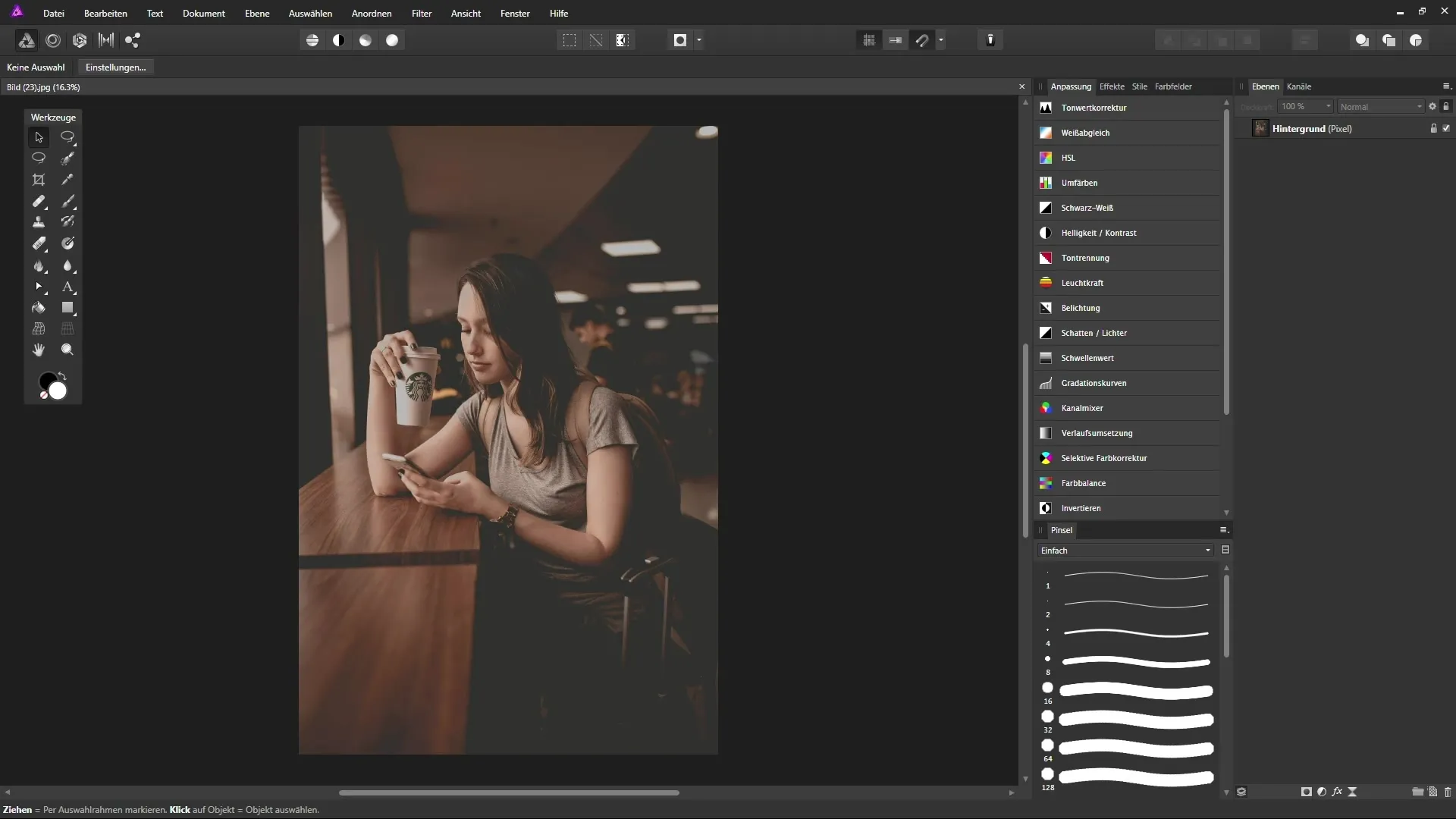
Task: Toggle snapping magnet in toolbar
Action: coord(922,40)
